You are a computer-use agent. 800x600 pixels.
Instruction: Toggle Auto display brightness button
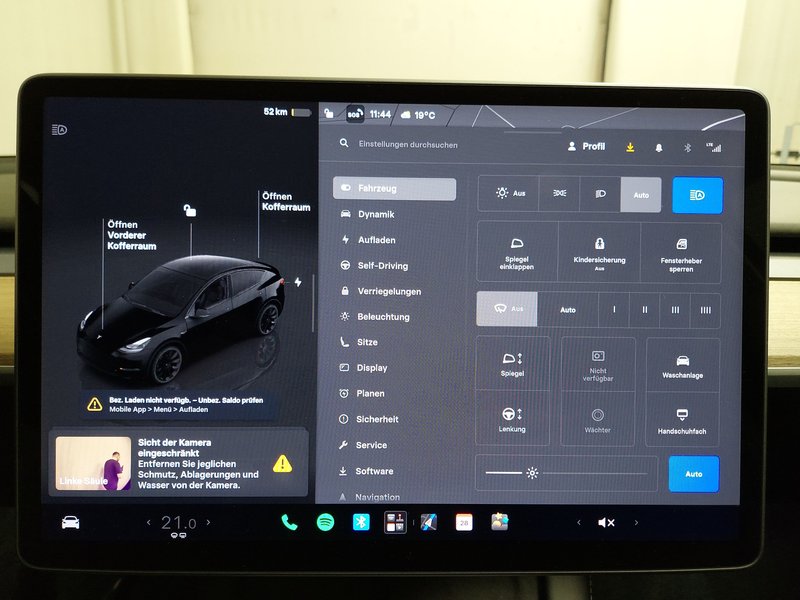point(694,474)
